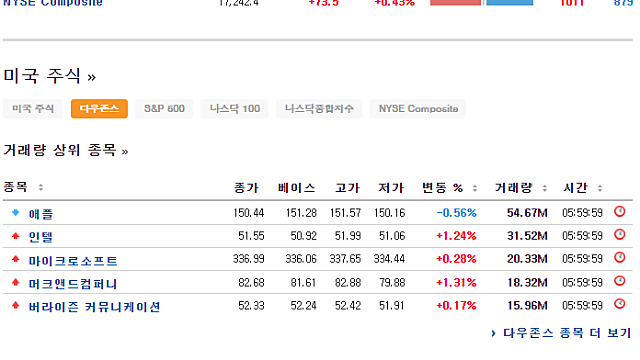The image size is (640, 360).
Task: Open the S&P 600 tab
Action: coord(164,109)
